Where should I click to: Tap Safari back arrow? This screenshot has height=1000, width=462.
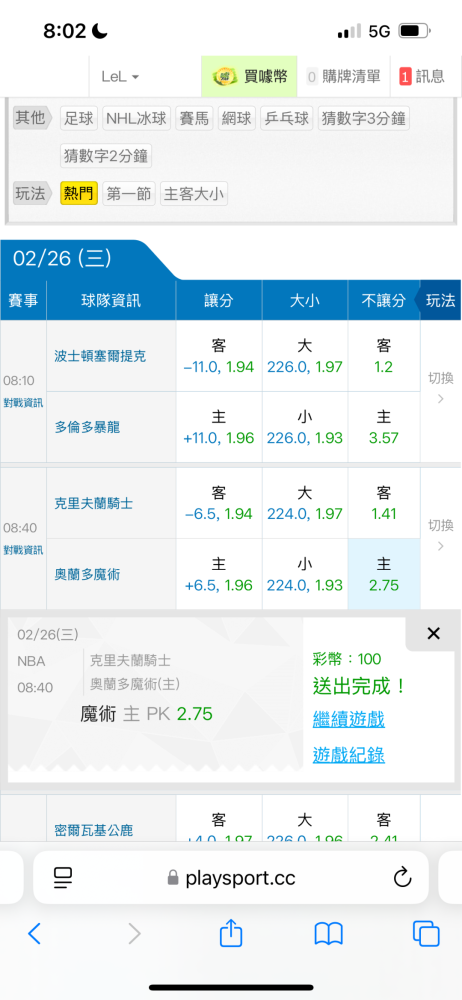[x=34, y=934]
